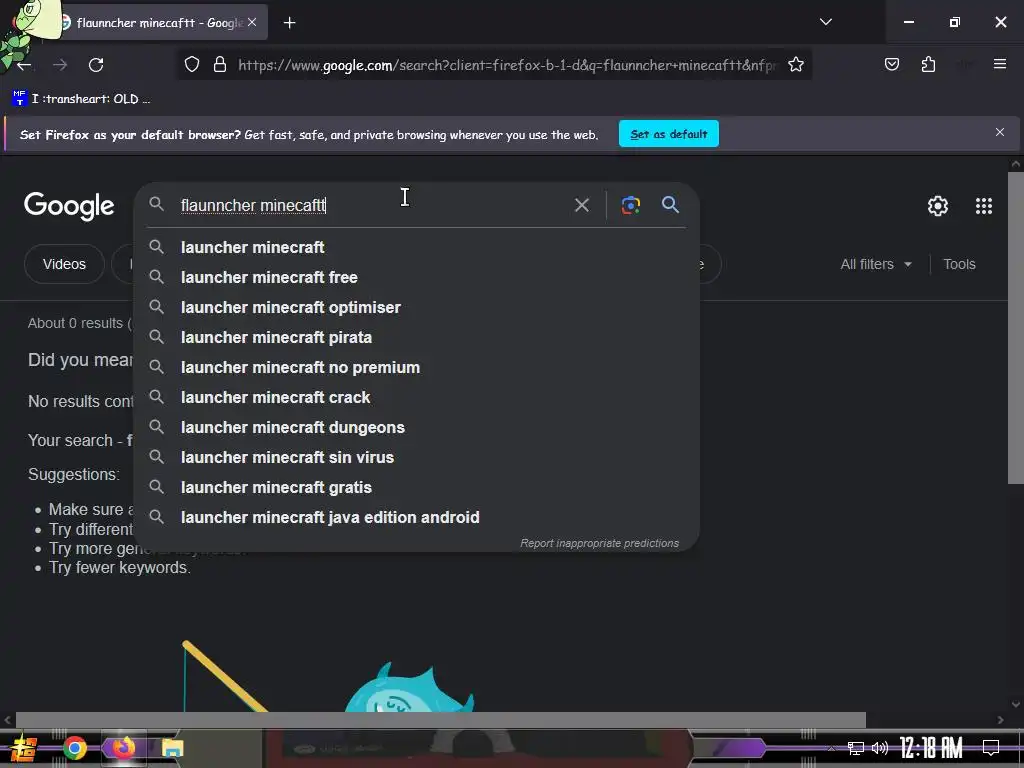Viewport: 1024px width, 768px height.
Task: Go back with the back arrow
Action: coord(24,65)
